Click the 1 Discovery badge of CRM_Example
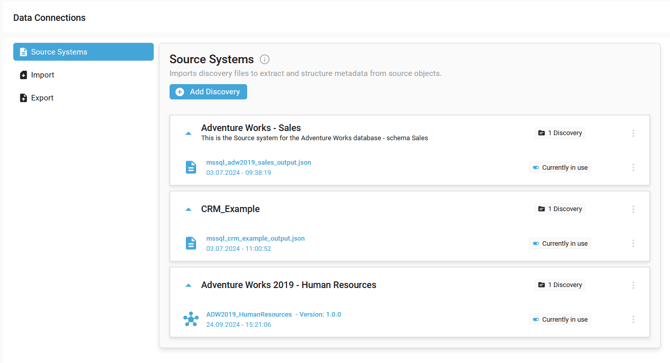Viewport: 670px width, 363px height. pos(560,209)
